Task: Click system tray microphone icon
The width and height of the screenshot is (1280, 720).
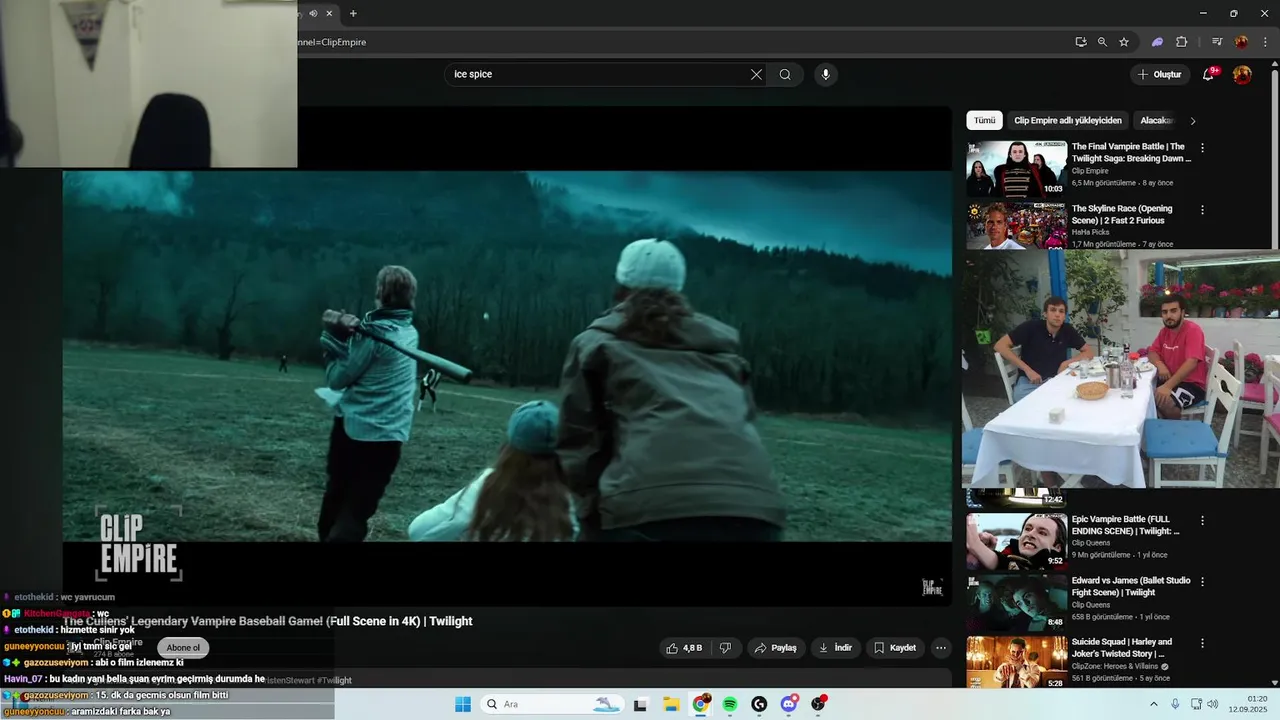Action: (1175, 704)
